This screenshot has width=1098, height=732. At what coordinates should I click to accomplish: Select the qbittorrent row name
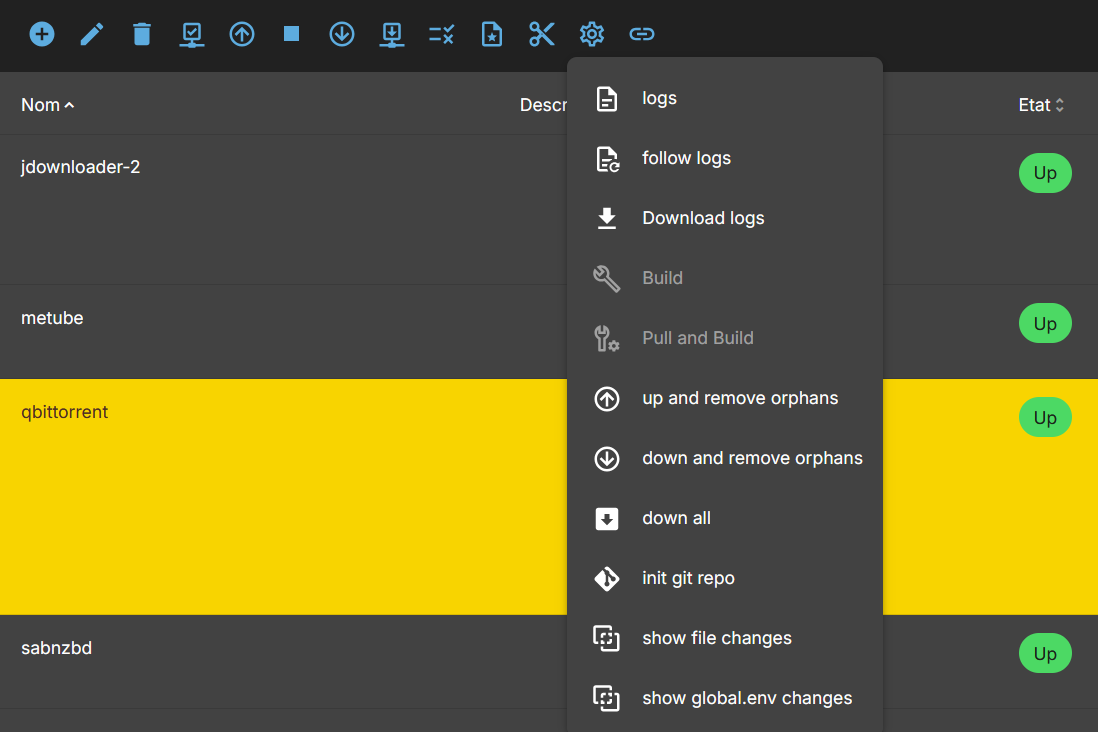(x=64, y=412)
